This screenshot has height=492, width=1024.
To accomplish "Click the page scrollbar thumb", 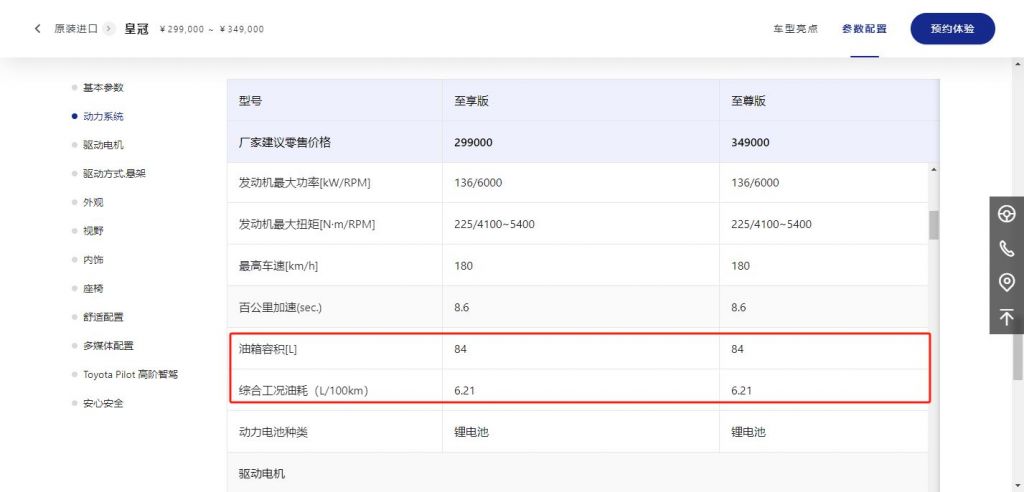I will pos(1017,352).
